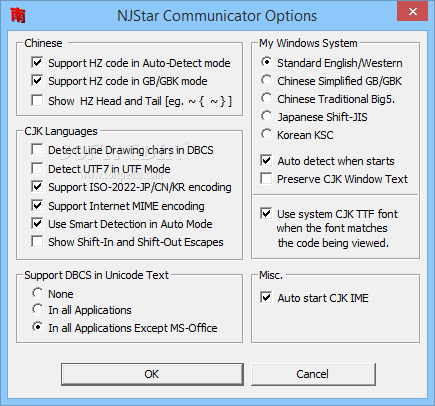Select Chinese Traditional Big5 option
435x406 pixels.
point(266,98)
